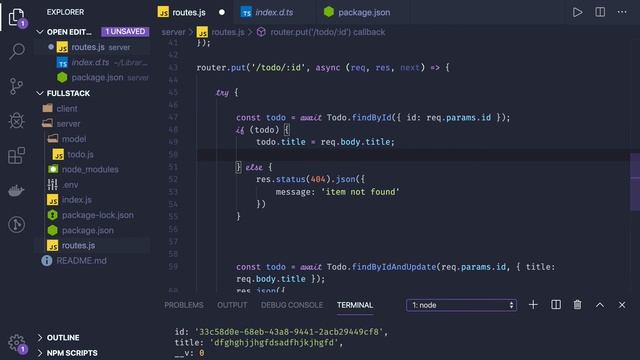Click the '1 UNSAVED' badge
Viewport: 640px width, 360px height.
coord(125,31)
